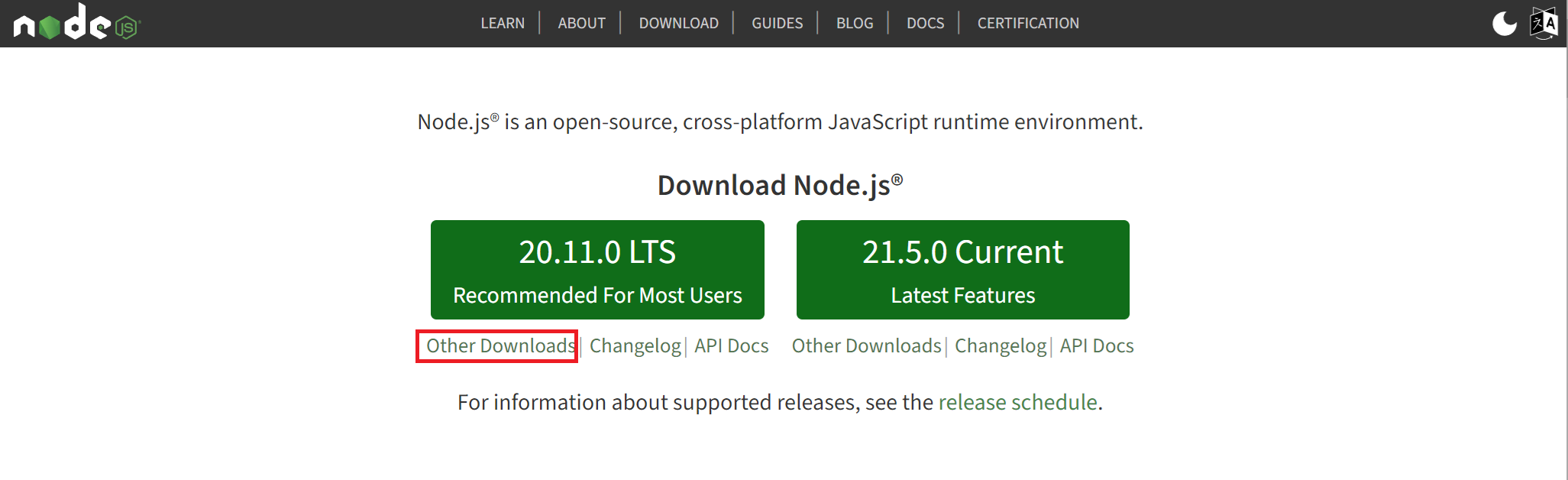Download the 20.11.0 LTS version
Image resolution: width=1568 pixels, height=480 pixels.
point(597,270)
